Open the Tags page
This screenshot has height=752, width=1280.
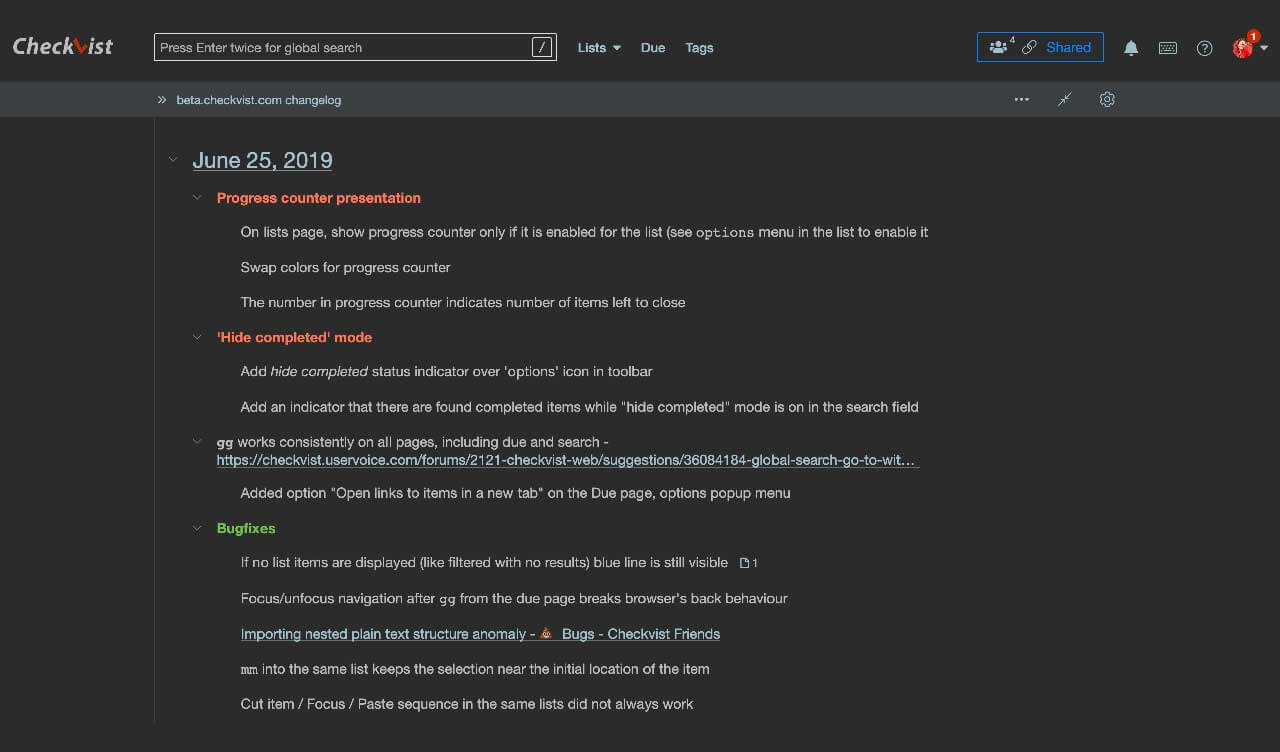[x=699, y=48]
